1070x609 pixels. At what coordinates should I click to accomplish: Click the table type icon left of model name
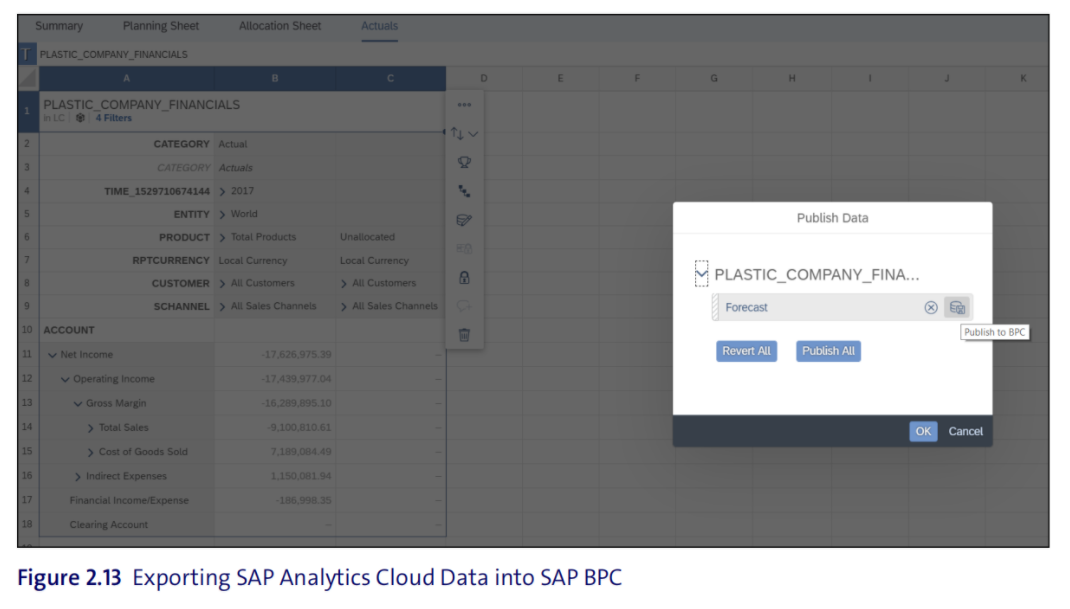tap(26, 54)
